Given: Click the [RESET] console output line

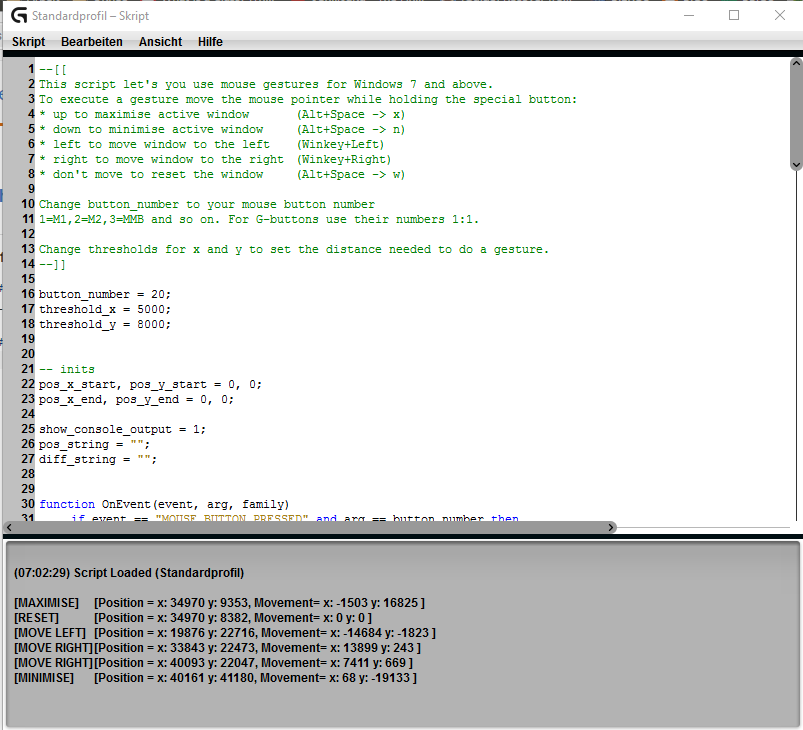Looking at the screenshot, I should [193, 618].
